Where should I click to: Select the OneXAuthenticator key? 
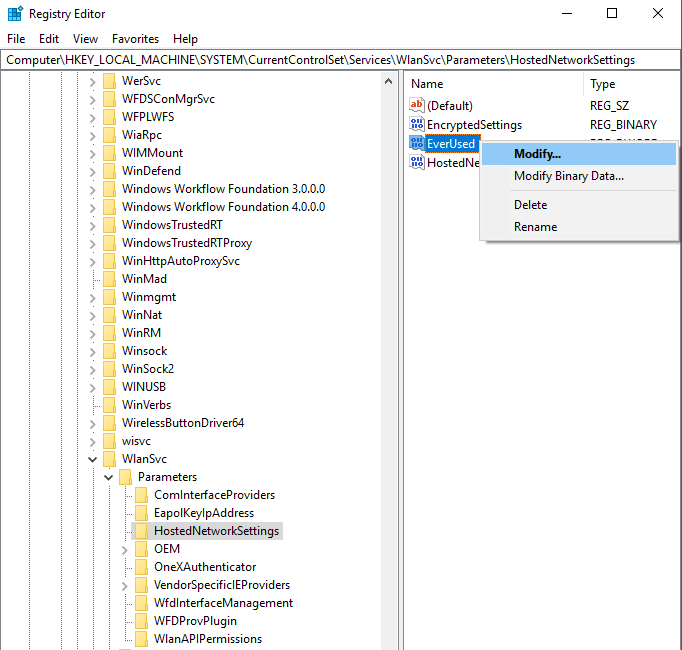coord(205,567)
